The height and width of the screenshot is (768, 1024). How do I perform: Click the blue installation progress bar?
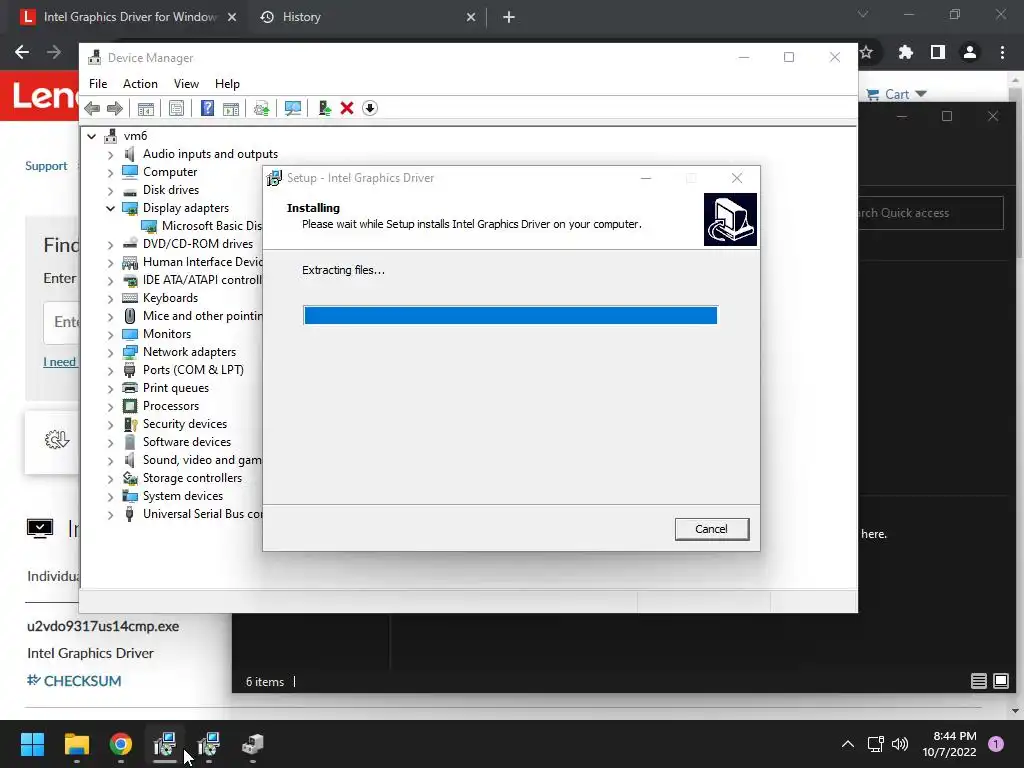511,315
